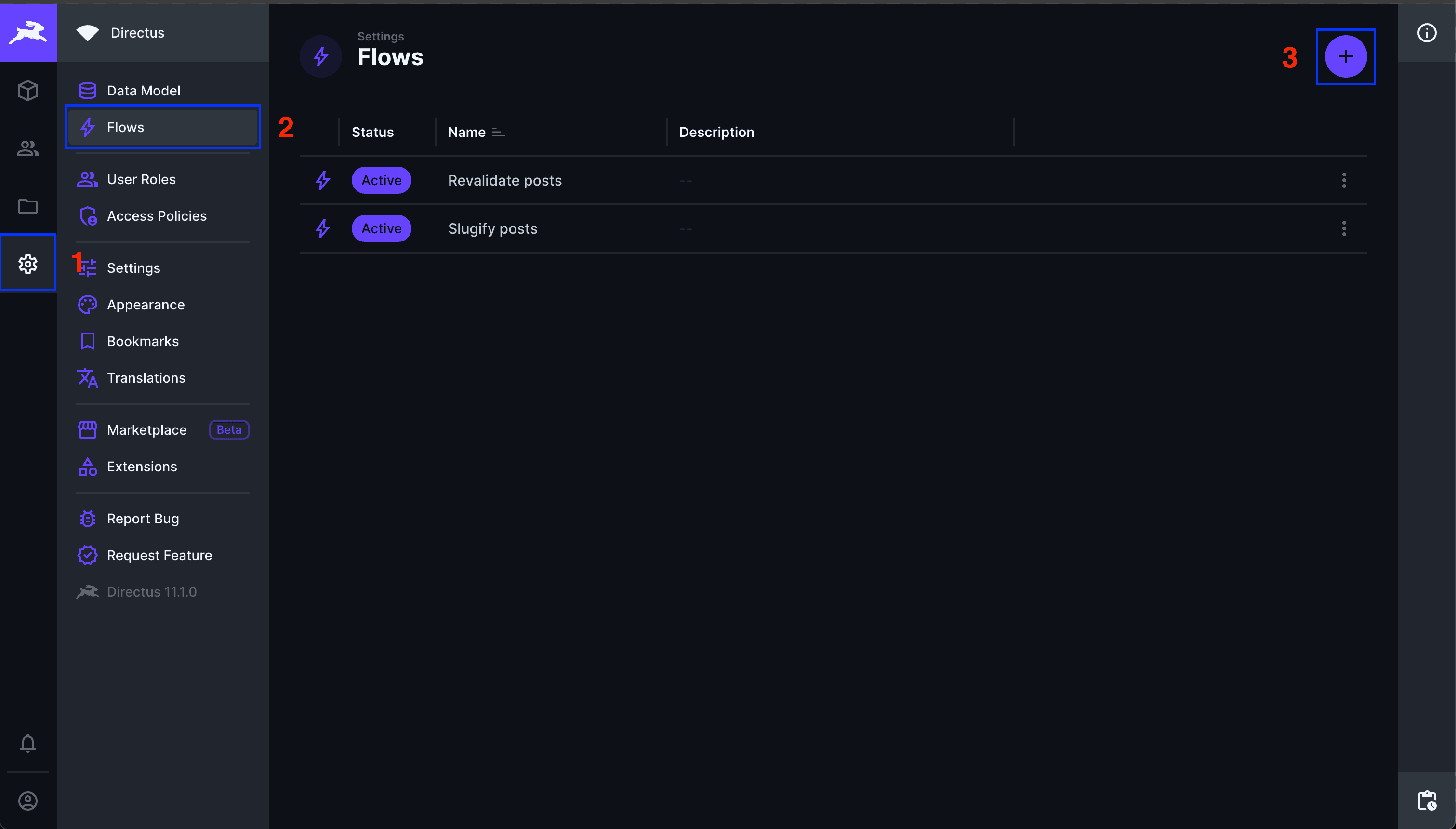Click the Appearance palette icon

88,304
